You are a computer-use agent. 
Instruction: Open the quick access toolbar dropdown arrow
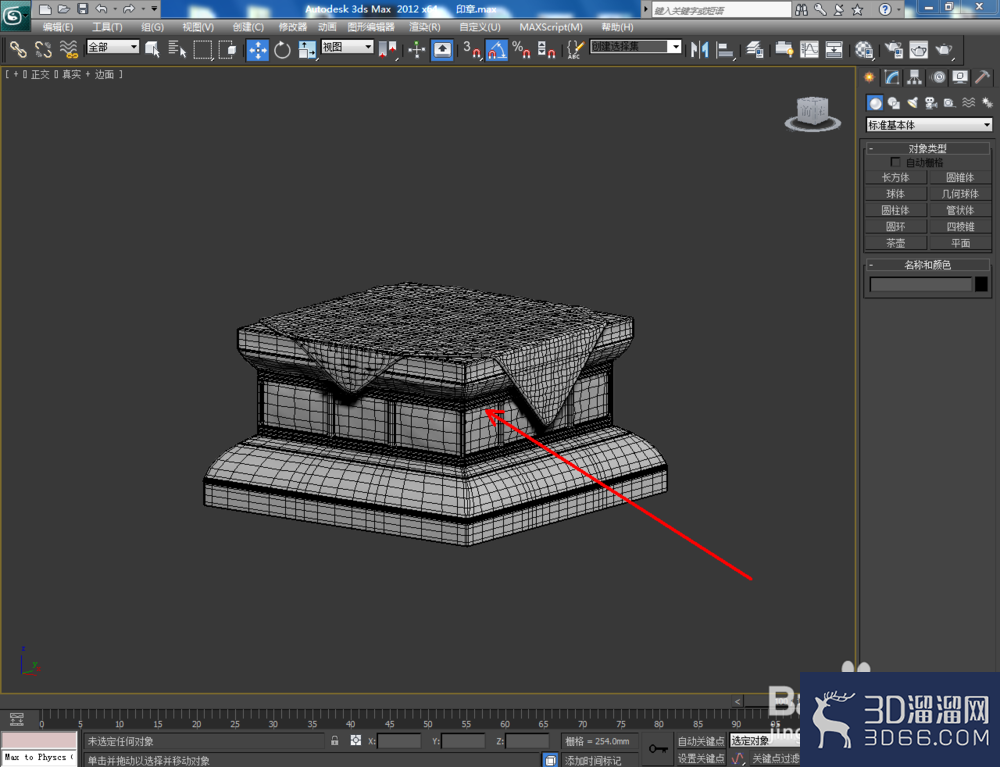tap(154, 9)
